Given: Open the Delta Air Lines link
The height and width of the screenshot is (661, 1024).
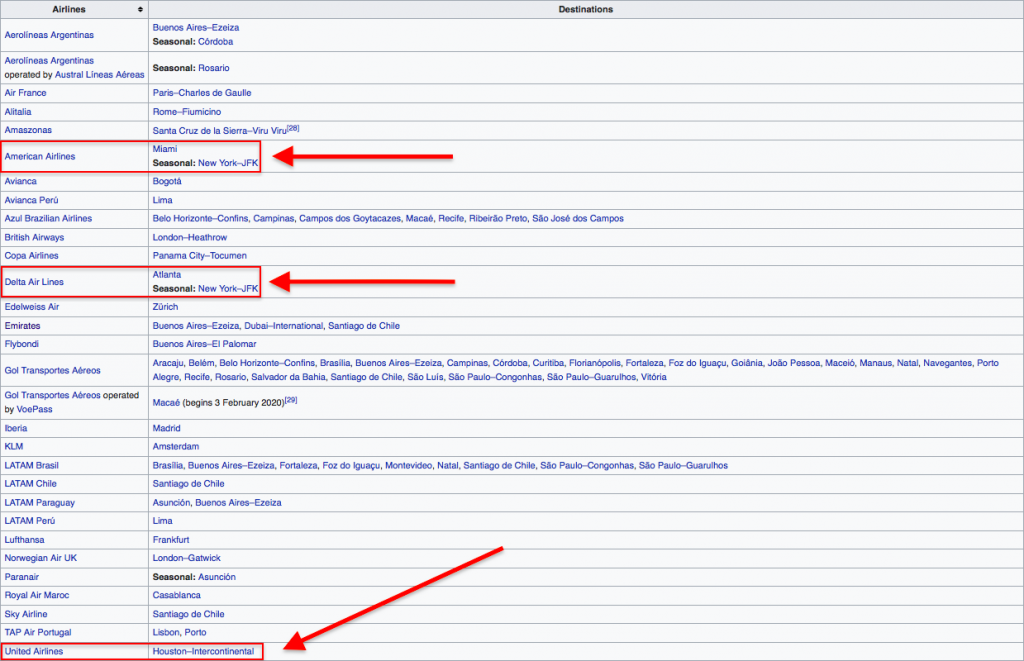Looking at the screenshot, I should [x=34, y=282].
